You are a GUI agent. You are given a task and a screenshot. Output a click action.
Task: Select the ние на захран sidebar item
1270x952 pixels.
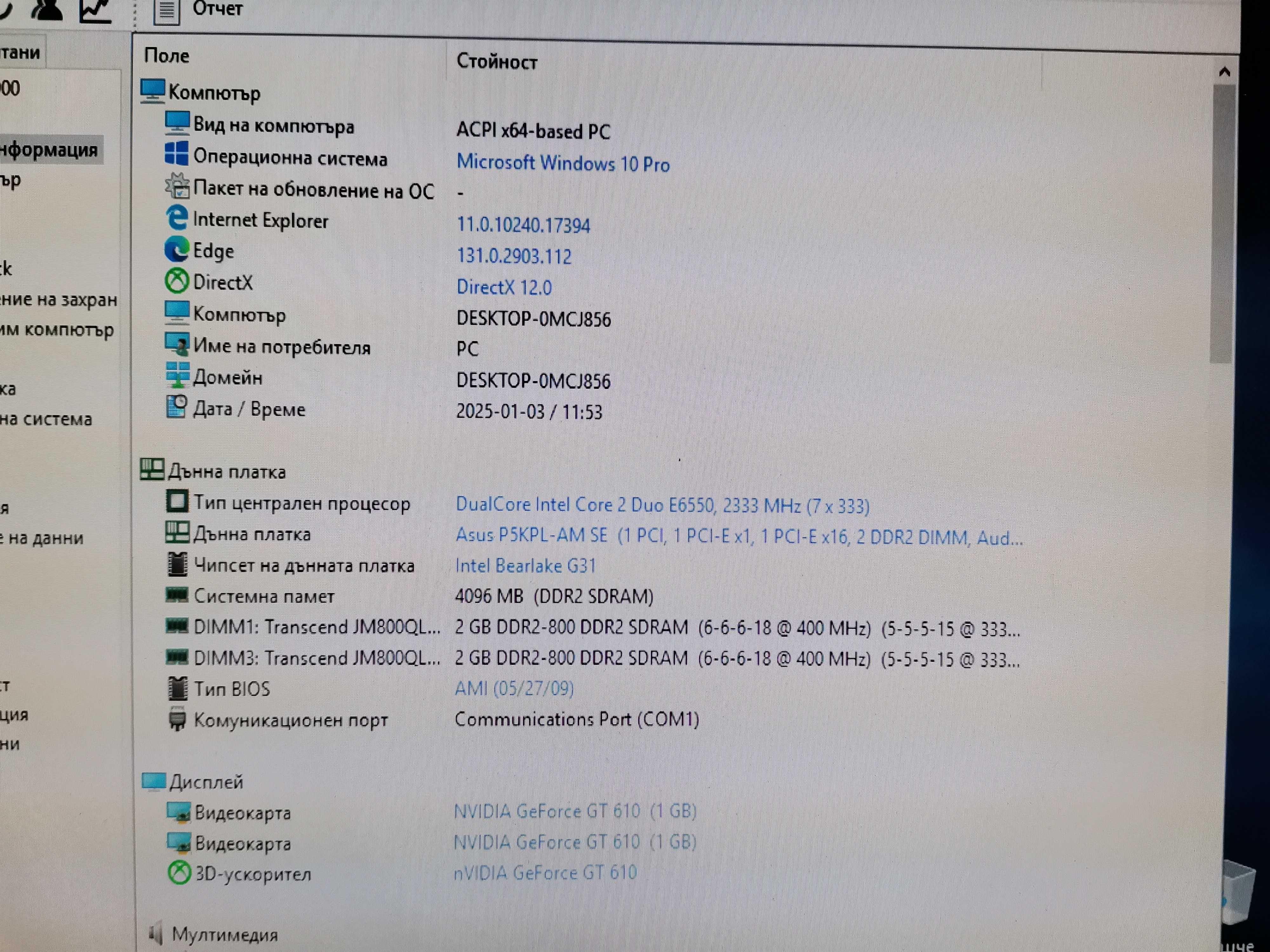click(x=58, y=300)
